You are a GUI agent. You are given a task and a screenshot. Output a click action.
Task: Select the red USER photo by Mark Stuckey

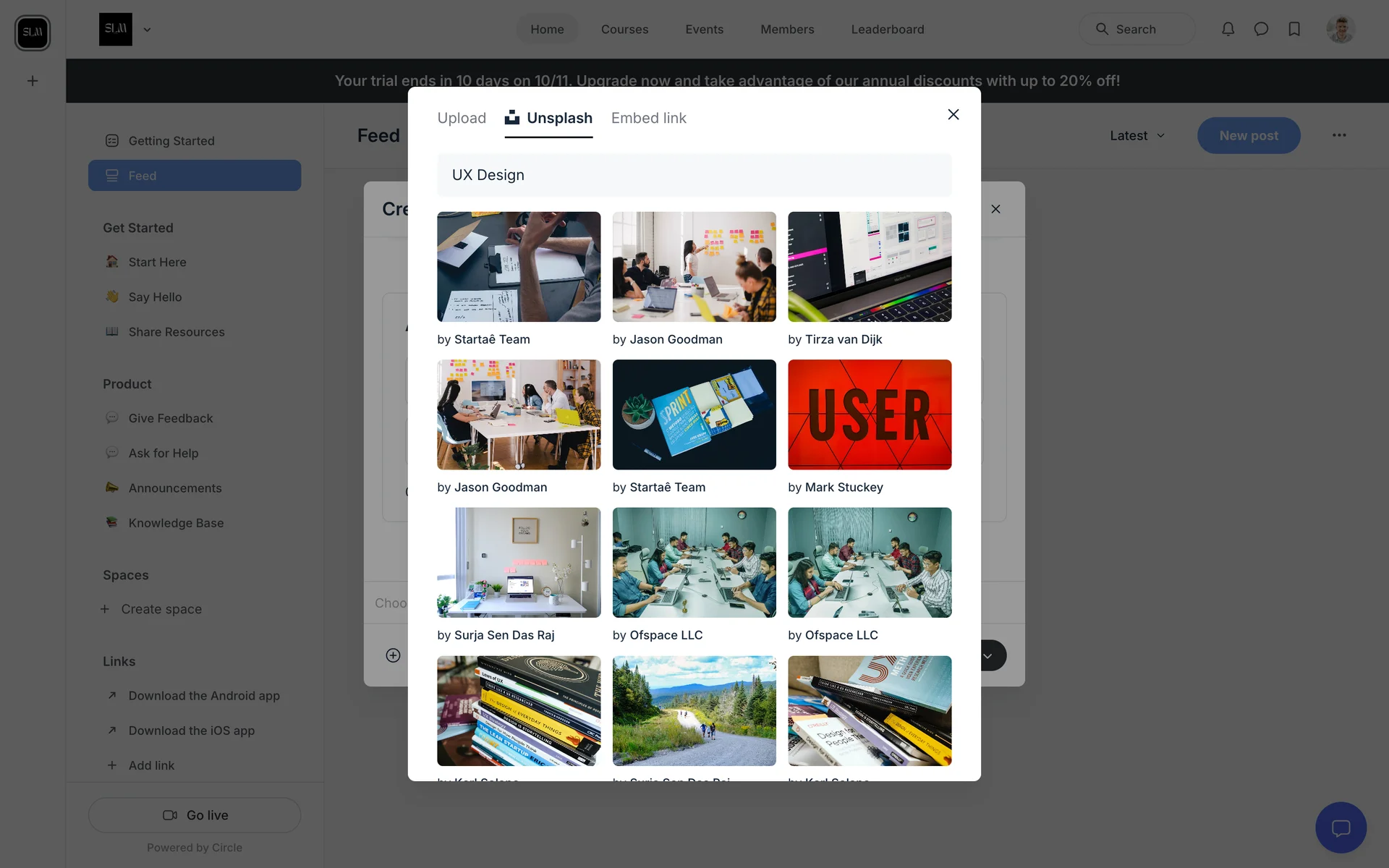pos(869,414)
